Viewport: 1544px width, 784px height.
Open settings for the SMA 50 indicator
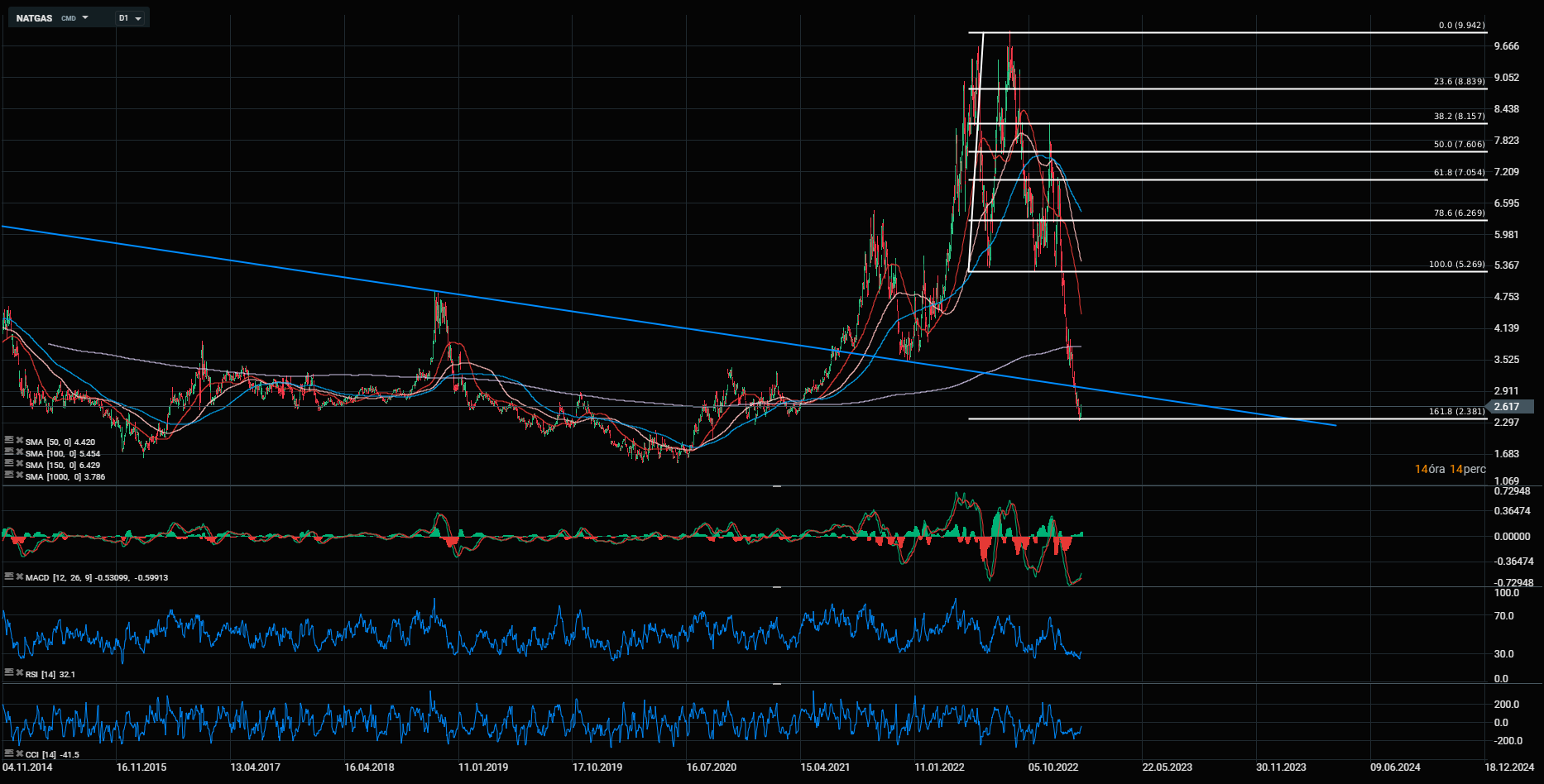point(9,440)
